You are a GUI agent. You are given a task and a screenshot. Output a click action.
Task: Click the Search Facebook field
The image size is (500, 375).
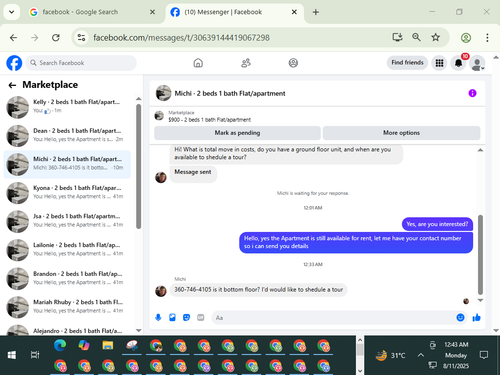click(81, 63)
